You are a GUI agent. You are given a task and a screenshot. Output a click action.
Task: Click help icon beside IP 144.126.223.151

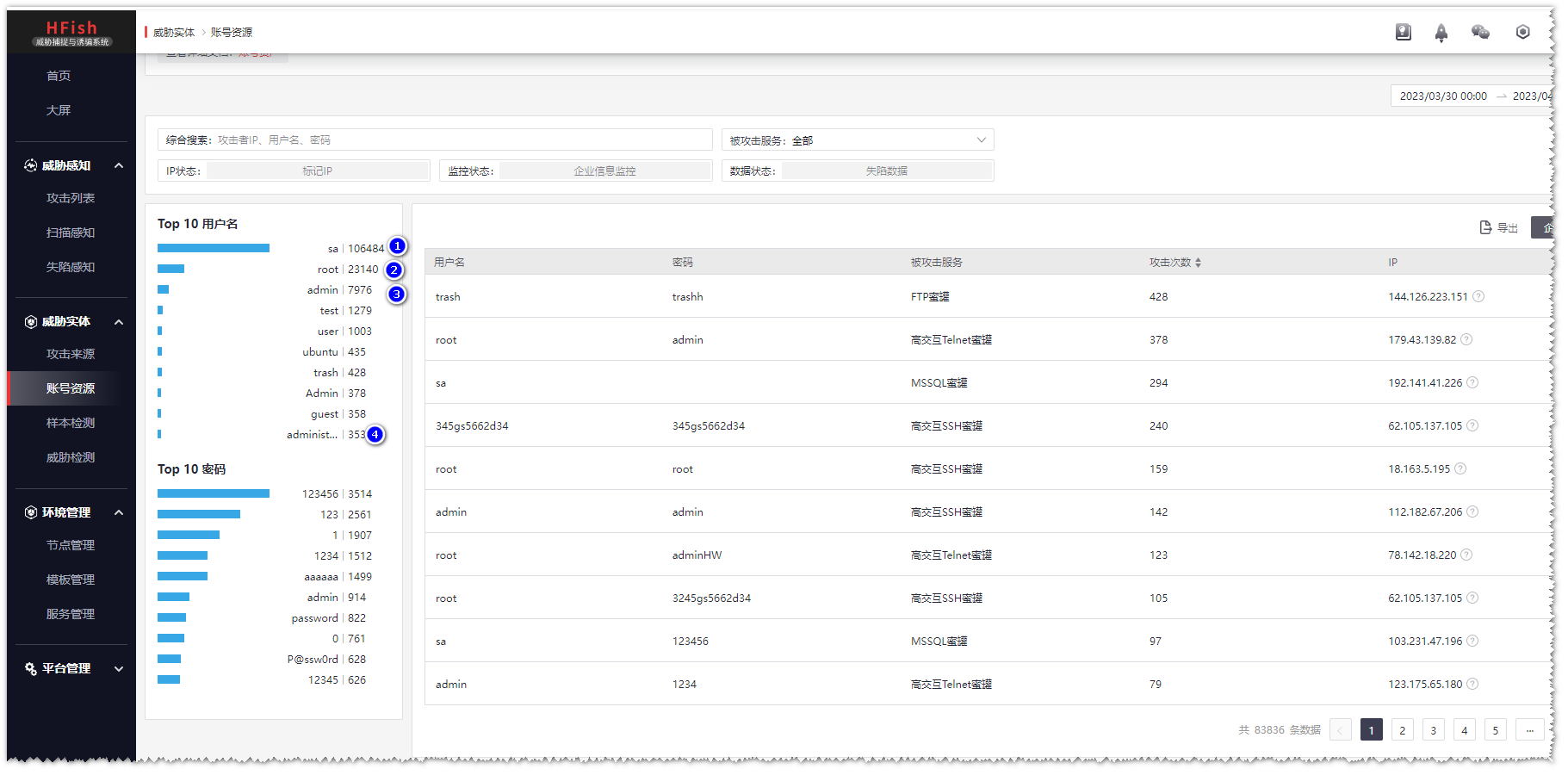click(1478, 296)
